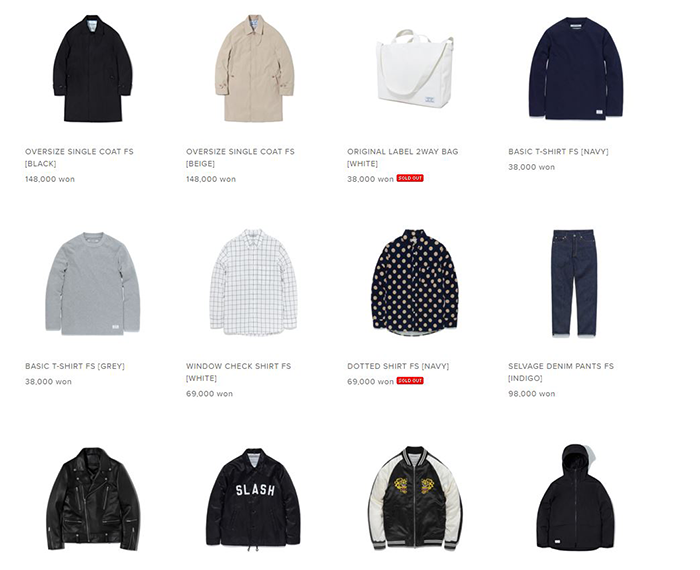The image size is (700, 570).
Task: Open the grey basic t-shirt picture
Action: pyautogui.click(x=92, y=283)
